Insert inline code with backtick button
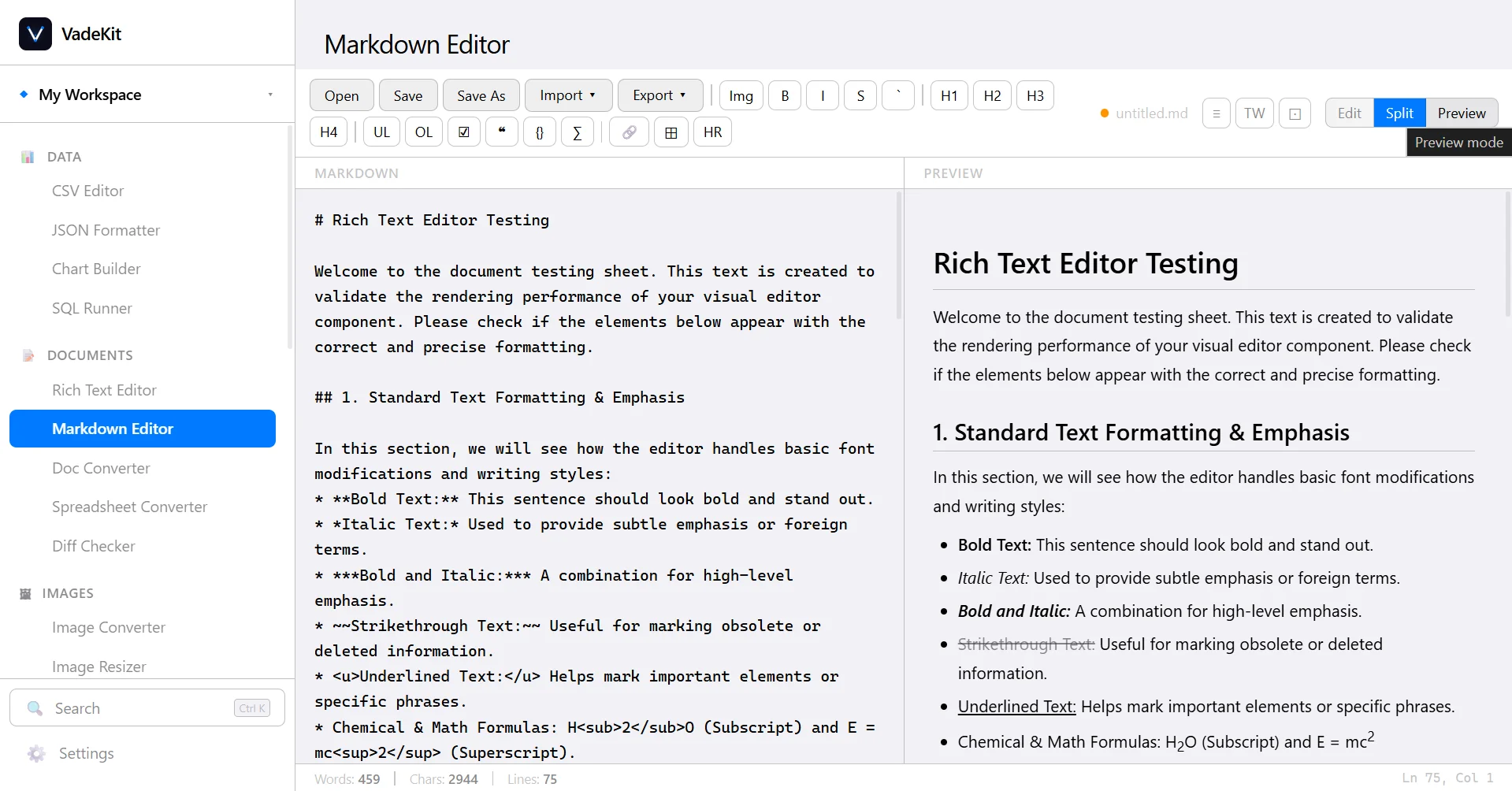 (898, 95)
